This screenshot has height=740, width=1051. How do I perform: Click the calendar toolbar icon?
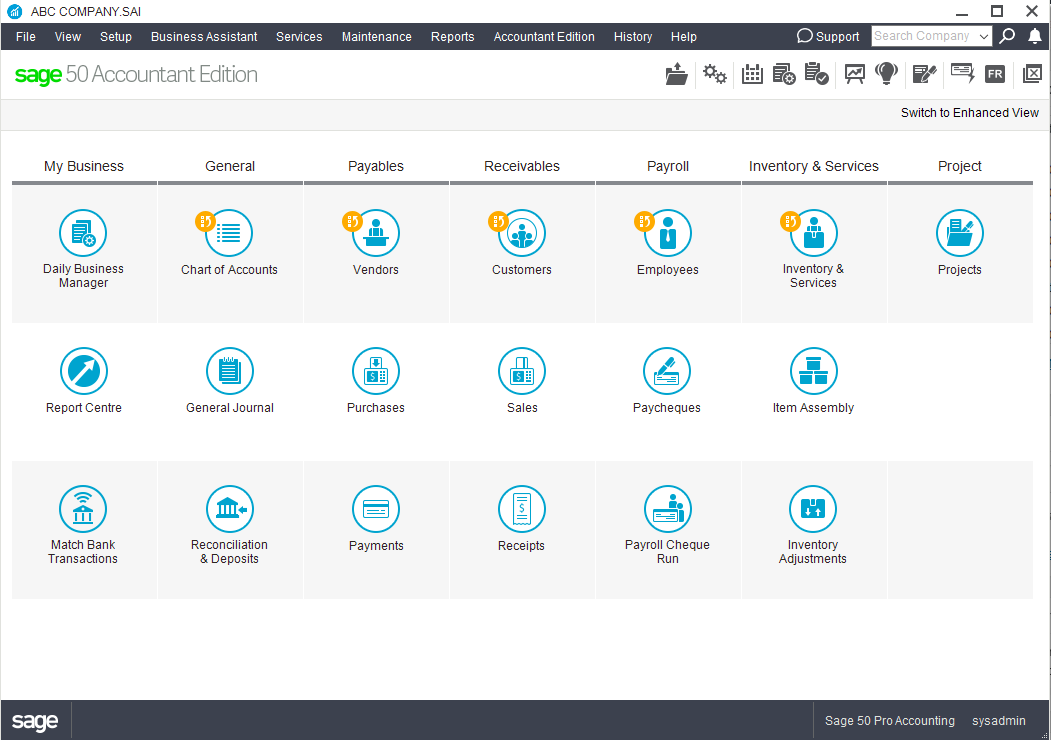(752, 74)
